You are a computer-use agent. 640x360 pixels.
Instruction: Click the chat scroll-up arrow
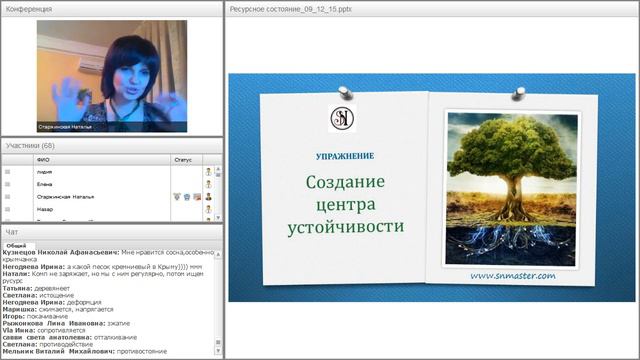tap(218, 254)
